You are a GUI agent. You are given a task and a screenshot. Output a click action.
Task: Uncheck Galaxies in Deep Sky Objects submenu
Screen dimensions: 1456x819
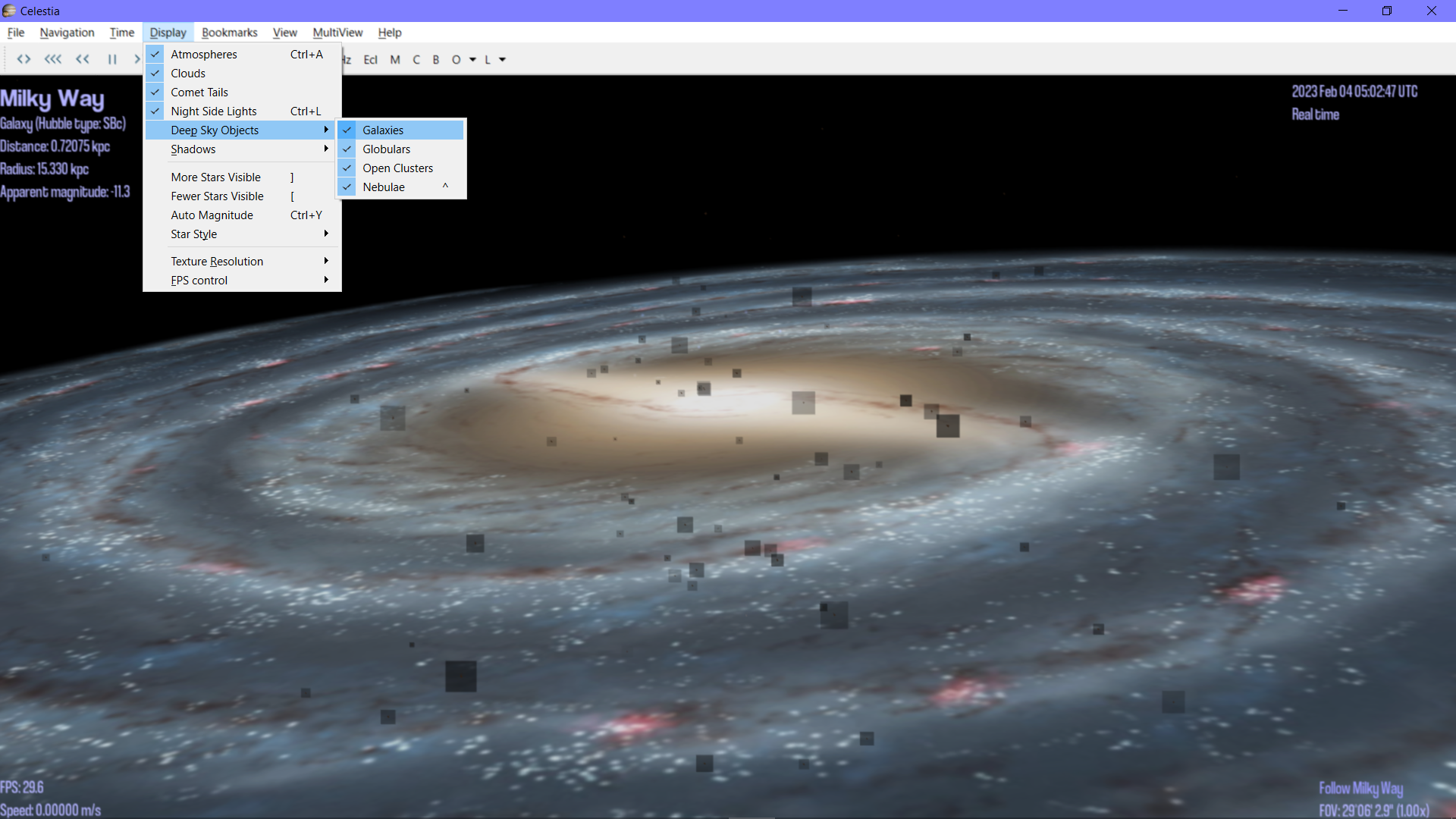coord(401,130)
